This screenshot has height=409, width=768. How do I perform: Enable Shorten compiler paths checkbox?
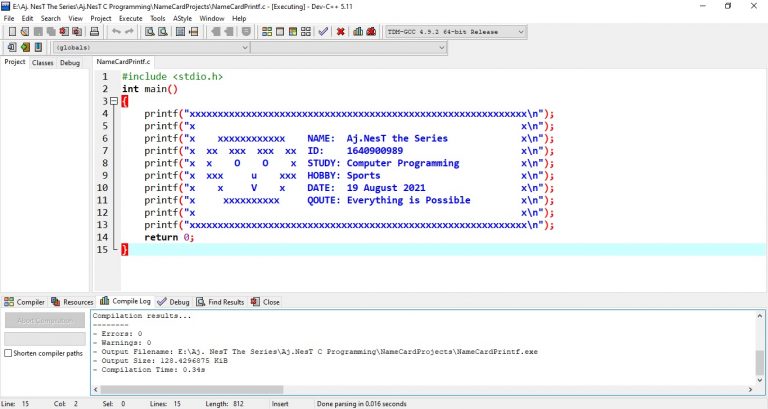point(9,353)
